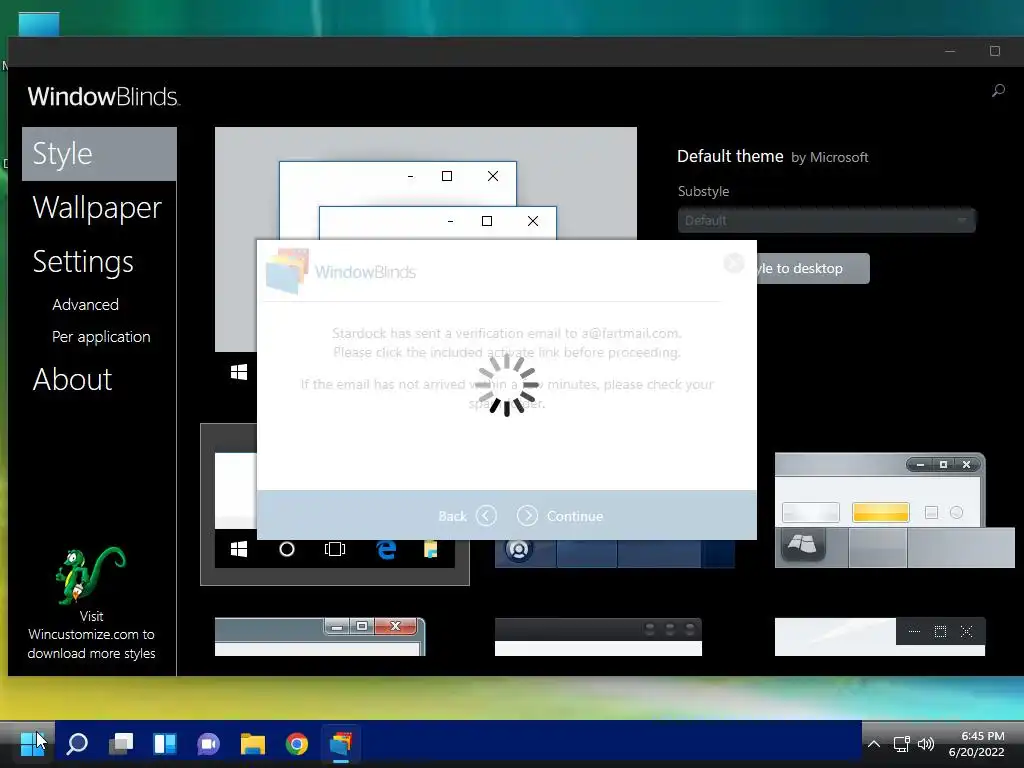Select the dark blue style with user icon
This screenshot has height=768, width=1024.
click(615, 553)
